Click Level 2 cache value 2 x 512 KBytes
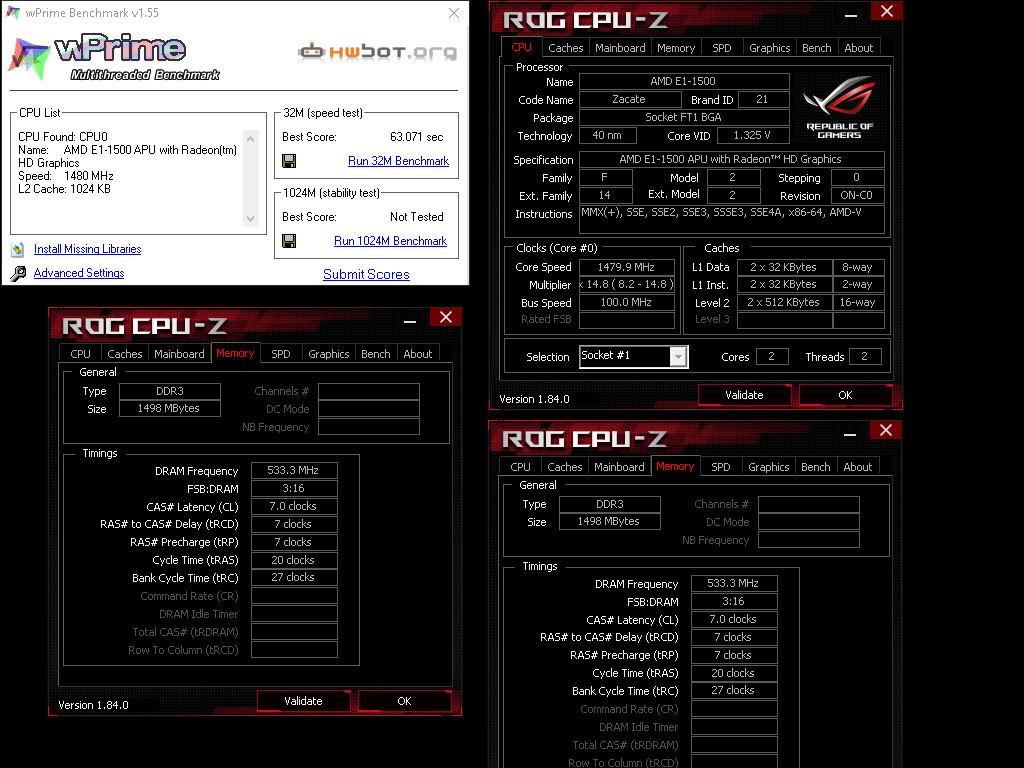1024x768 pixels. point(784,302)
